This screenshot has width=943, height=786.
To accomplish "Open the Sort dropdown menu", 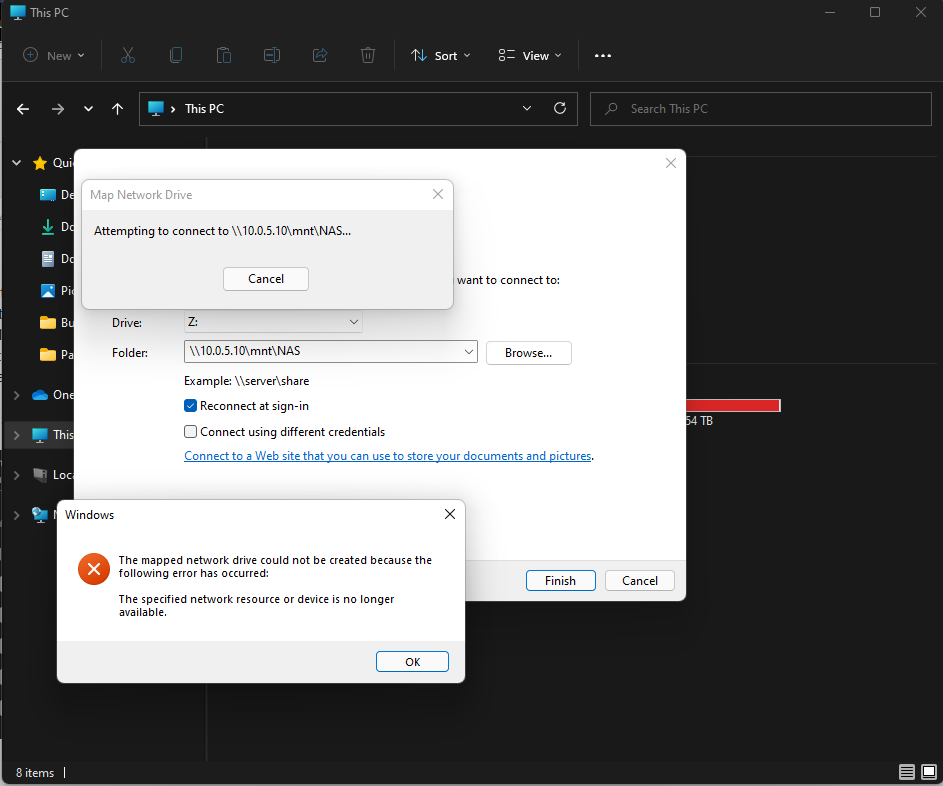I will click(440, 55).
